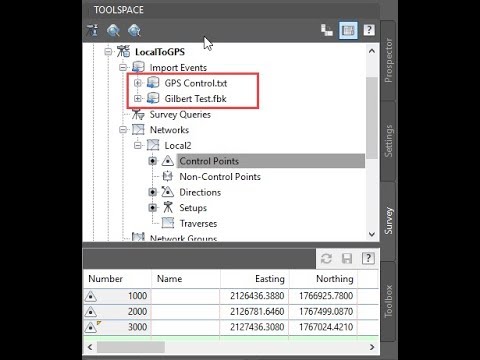Click the survey user settings toolbar icon
Image resolution: width=480 pixels, height=360 pixels.
[x=92, y=30]
